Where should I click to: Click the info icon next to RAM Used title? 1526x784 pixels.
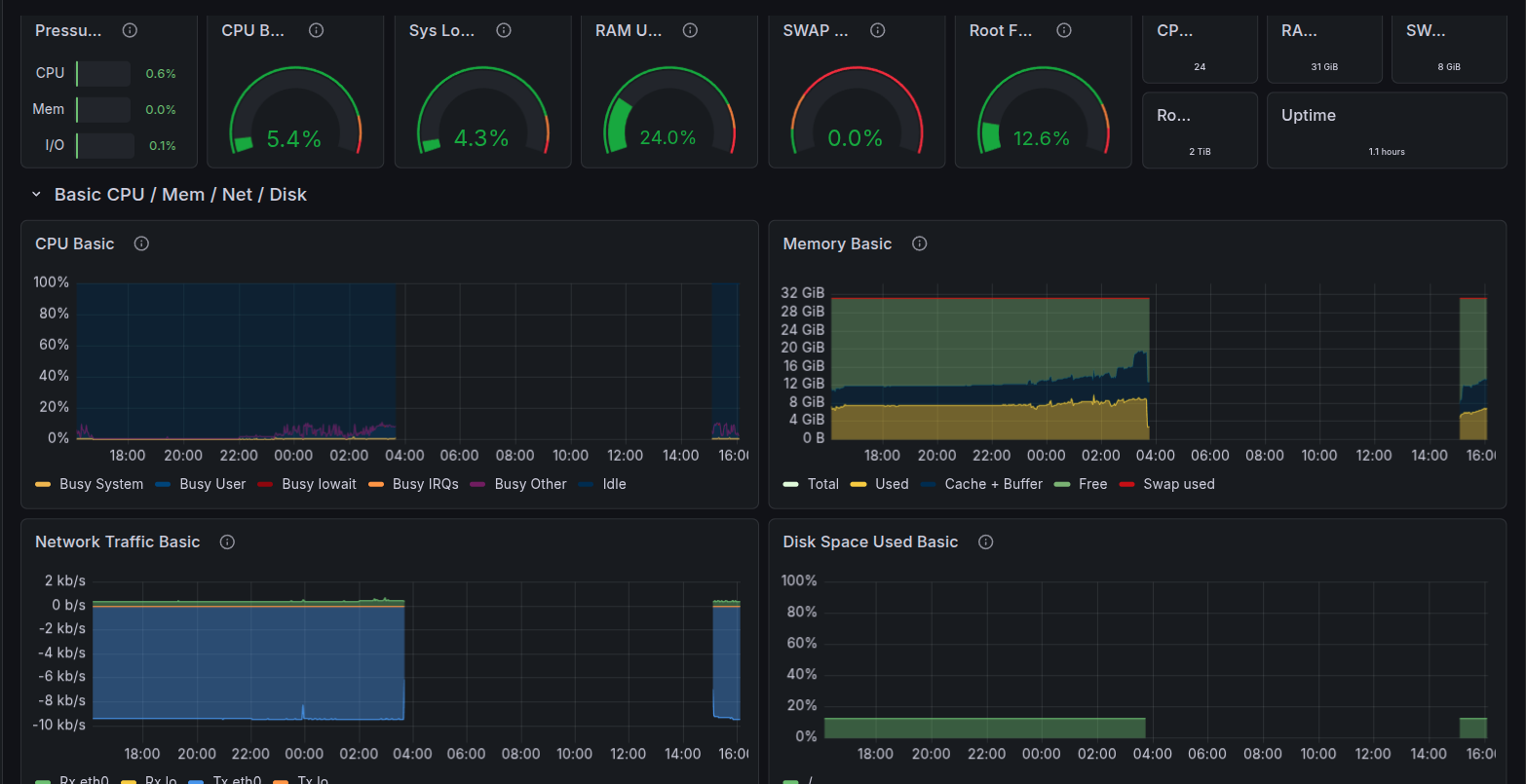690,30
